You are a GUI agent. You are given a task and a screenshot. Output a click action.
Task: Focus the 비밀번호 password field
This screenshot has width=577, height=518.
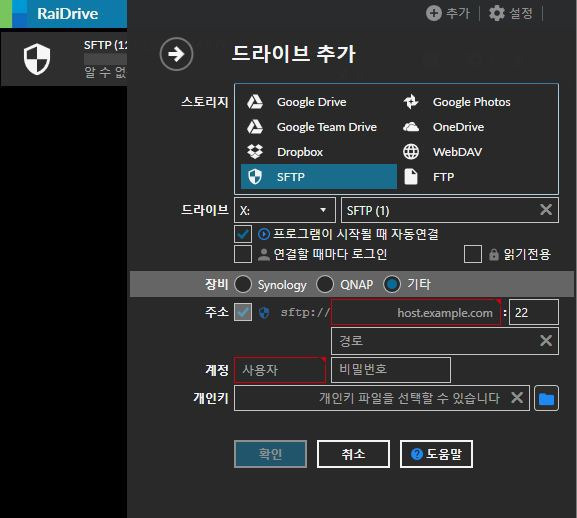(391, 370)
